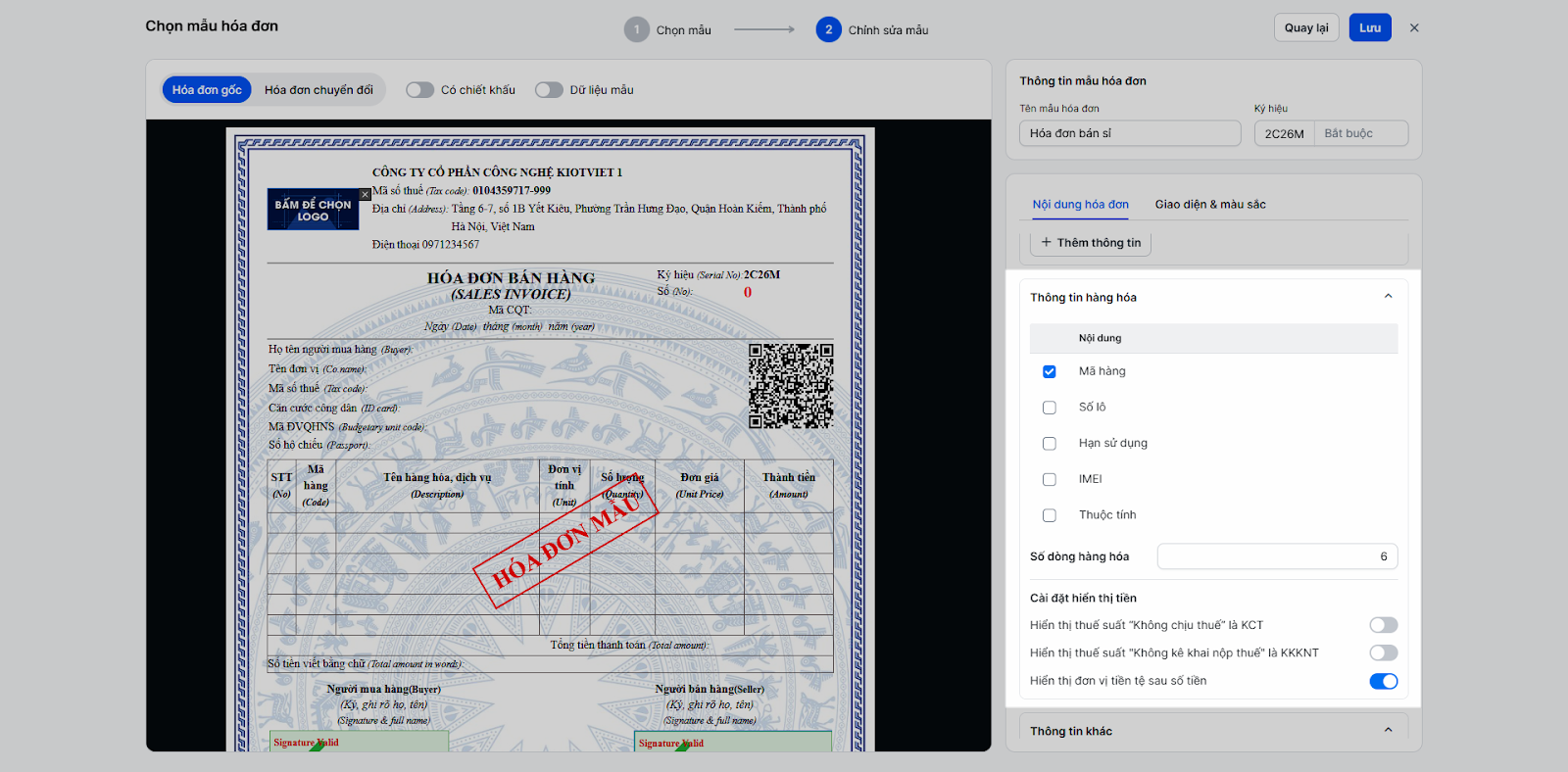
Task: Click the QR code on the invoice preview
Action: coord(791,385)
